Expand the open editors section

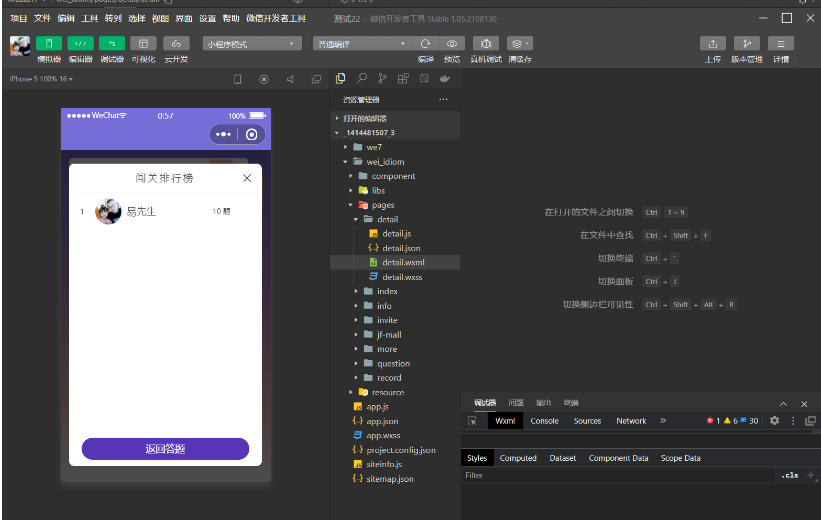(395, 118)
